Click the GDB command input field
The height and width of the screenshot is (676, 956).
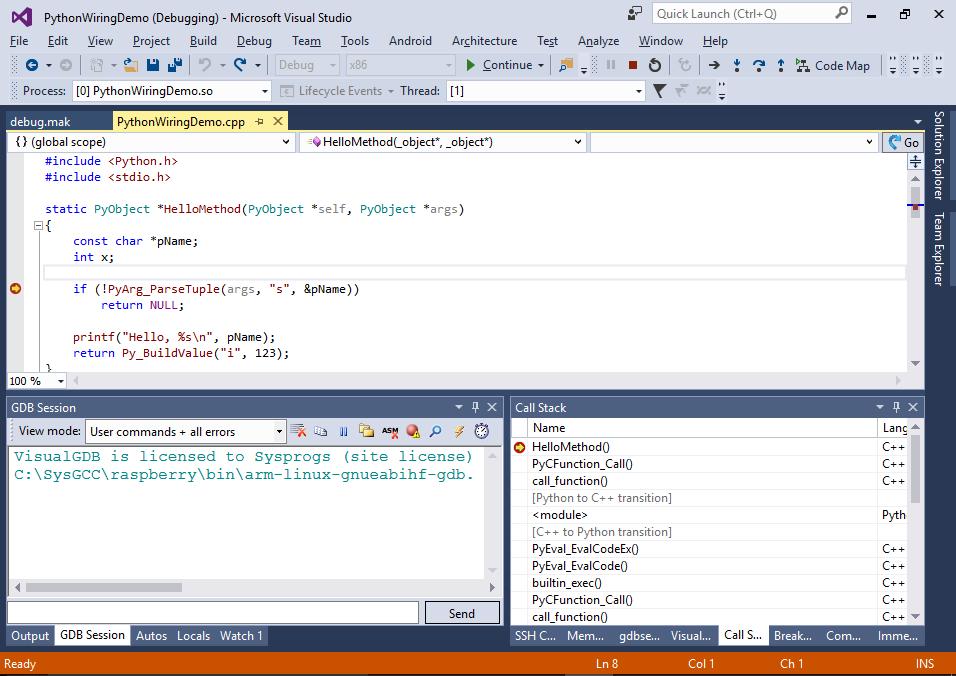pos(212,613)
